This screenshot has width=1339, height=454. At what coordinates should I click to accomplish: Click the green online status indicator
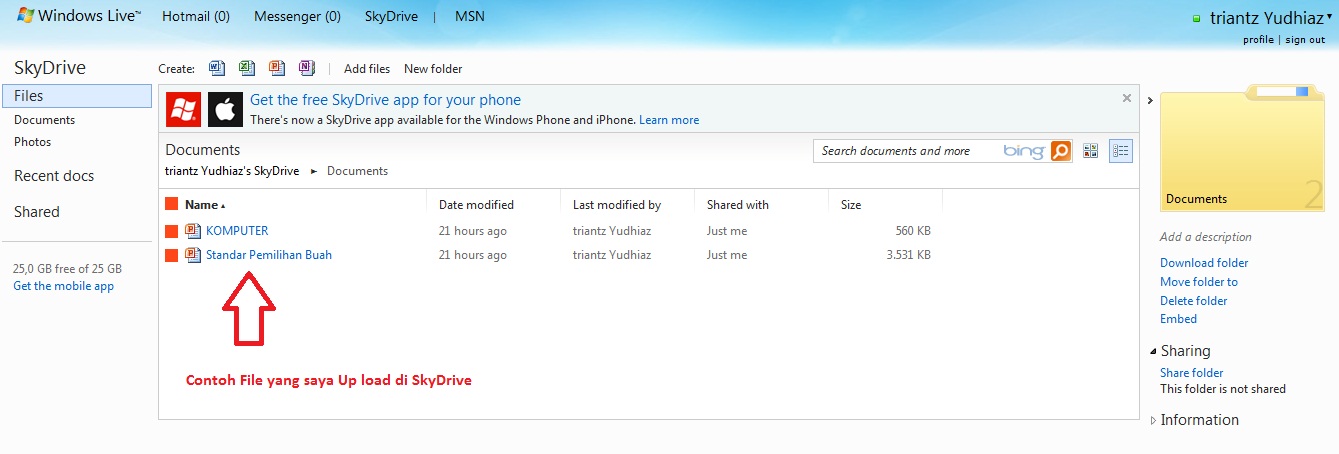pos(1197,19)
